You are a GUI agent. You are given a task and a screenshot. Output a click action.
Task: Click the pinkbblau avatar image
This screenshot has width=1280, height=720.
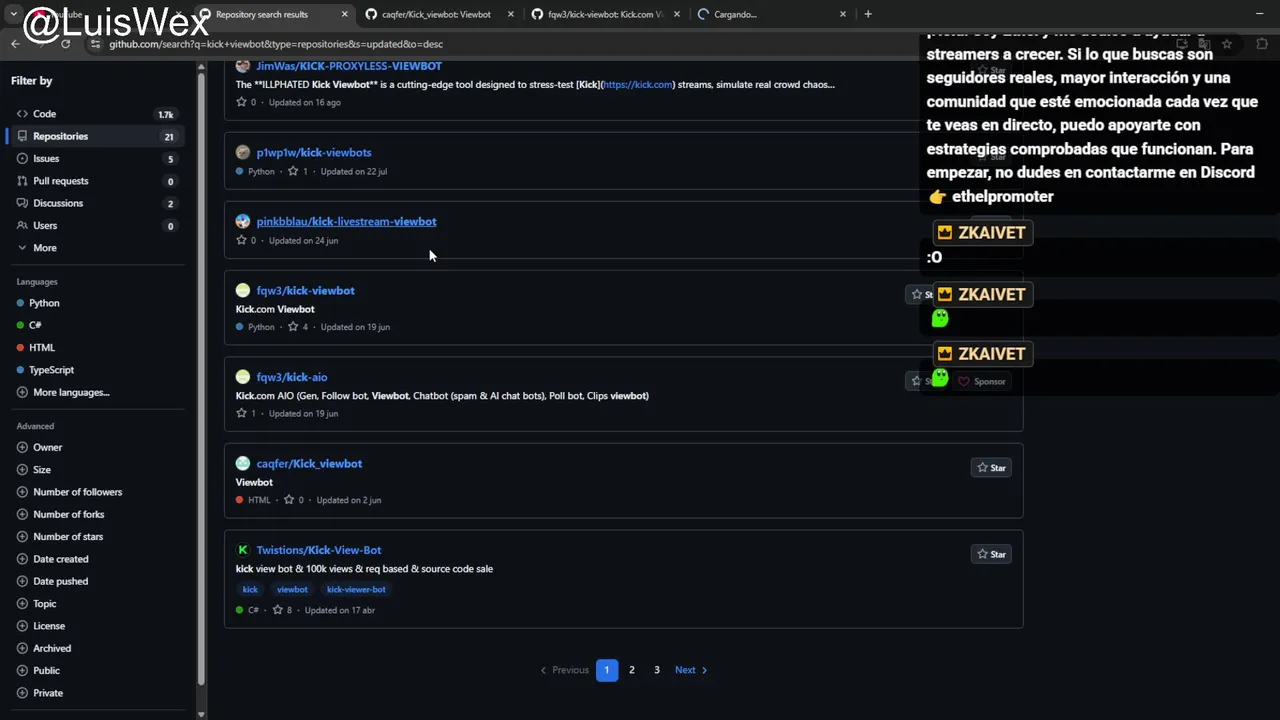pyautogui.click(x=243, y=221)
